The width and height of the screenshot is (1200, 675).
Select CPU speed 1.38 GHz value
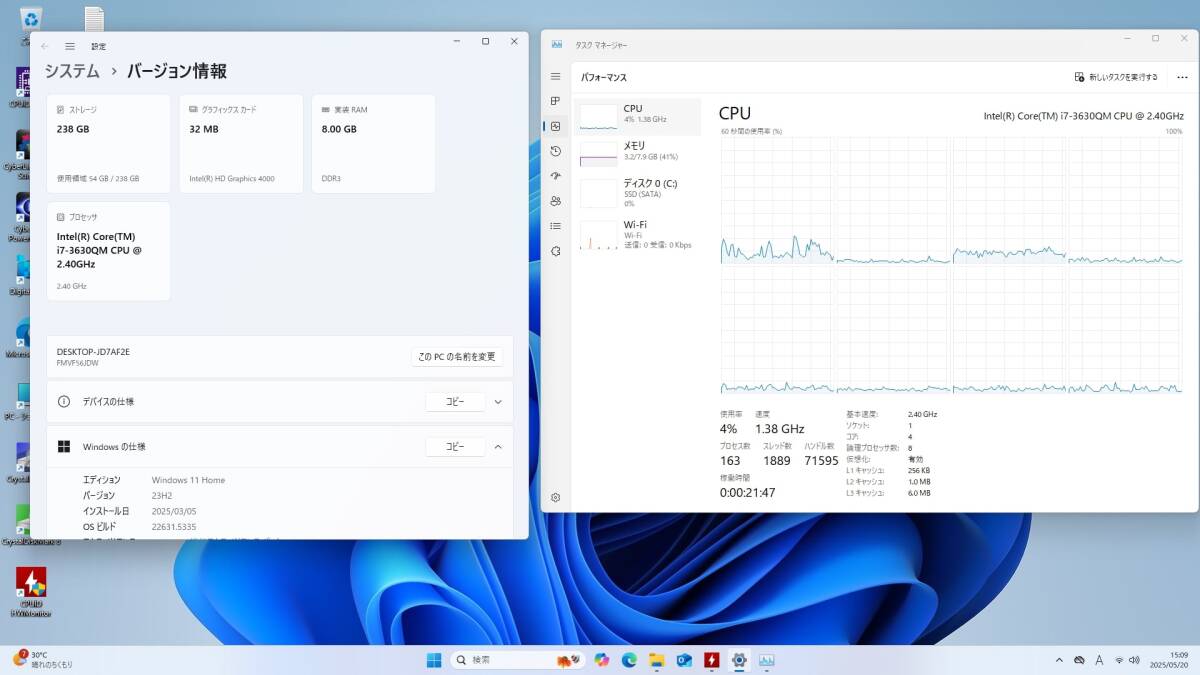coord(779,429)
